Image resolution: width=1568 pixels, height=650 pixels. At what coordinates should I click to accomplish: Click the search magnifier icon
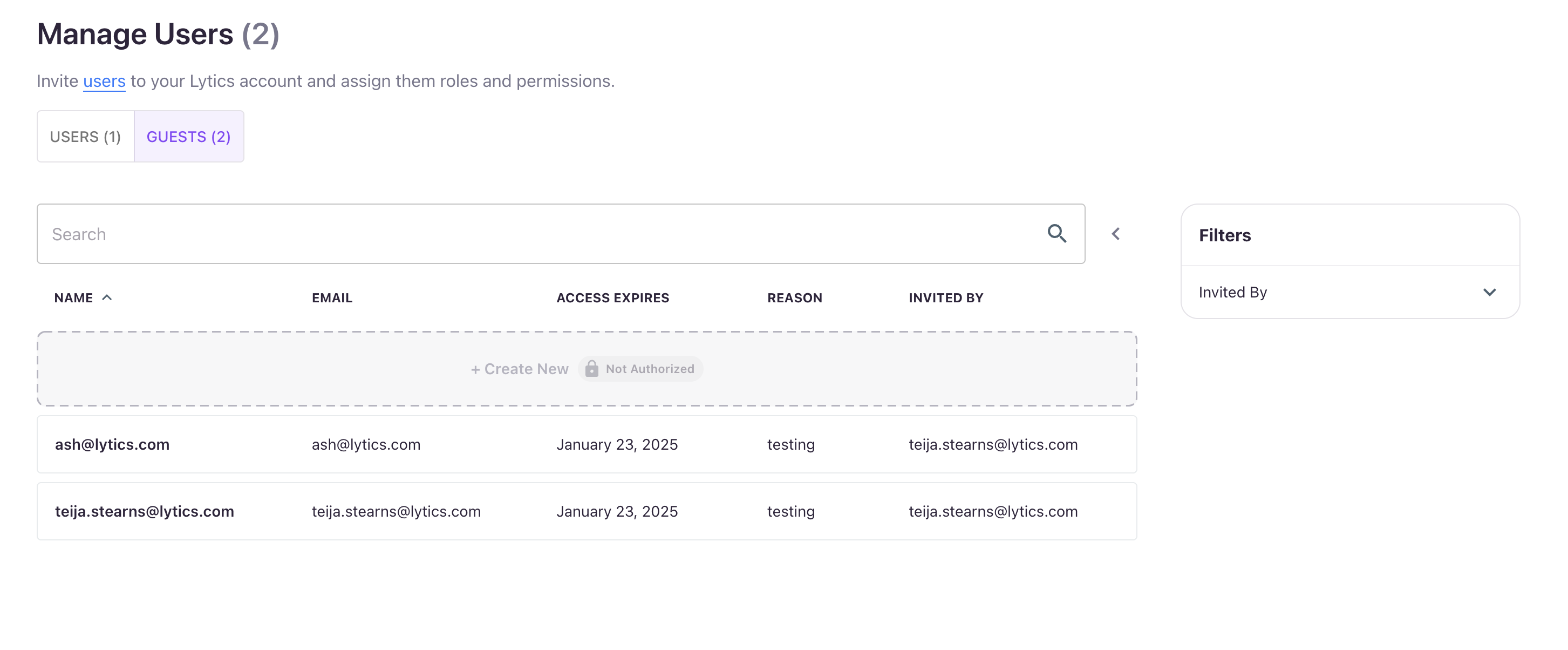[x=1056, y=234]
